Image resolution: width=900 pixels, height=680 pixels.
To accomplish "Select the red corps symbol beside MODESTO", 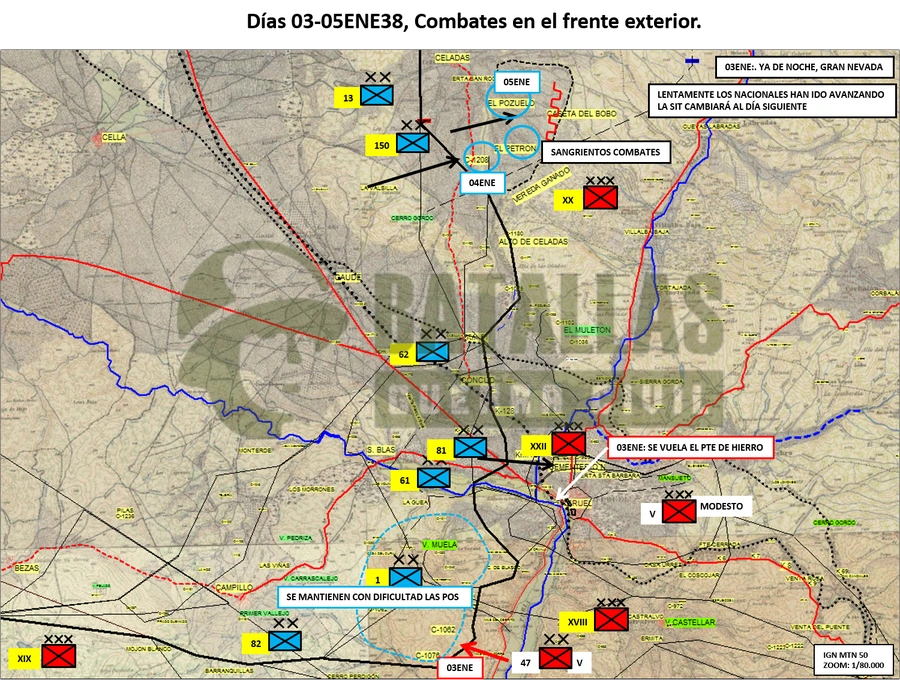I will point(679,511).
